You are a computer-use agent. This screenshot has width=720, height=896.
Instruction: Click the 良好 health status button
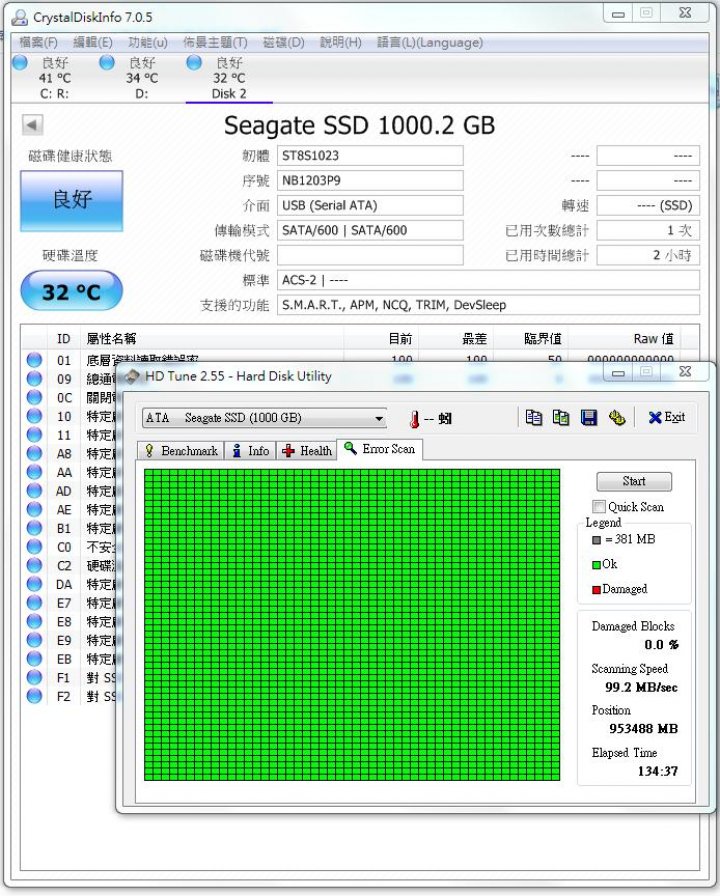[71, 201]
